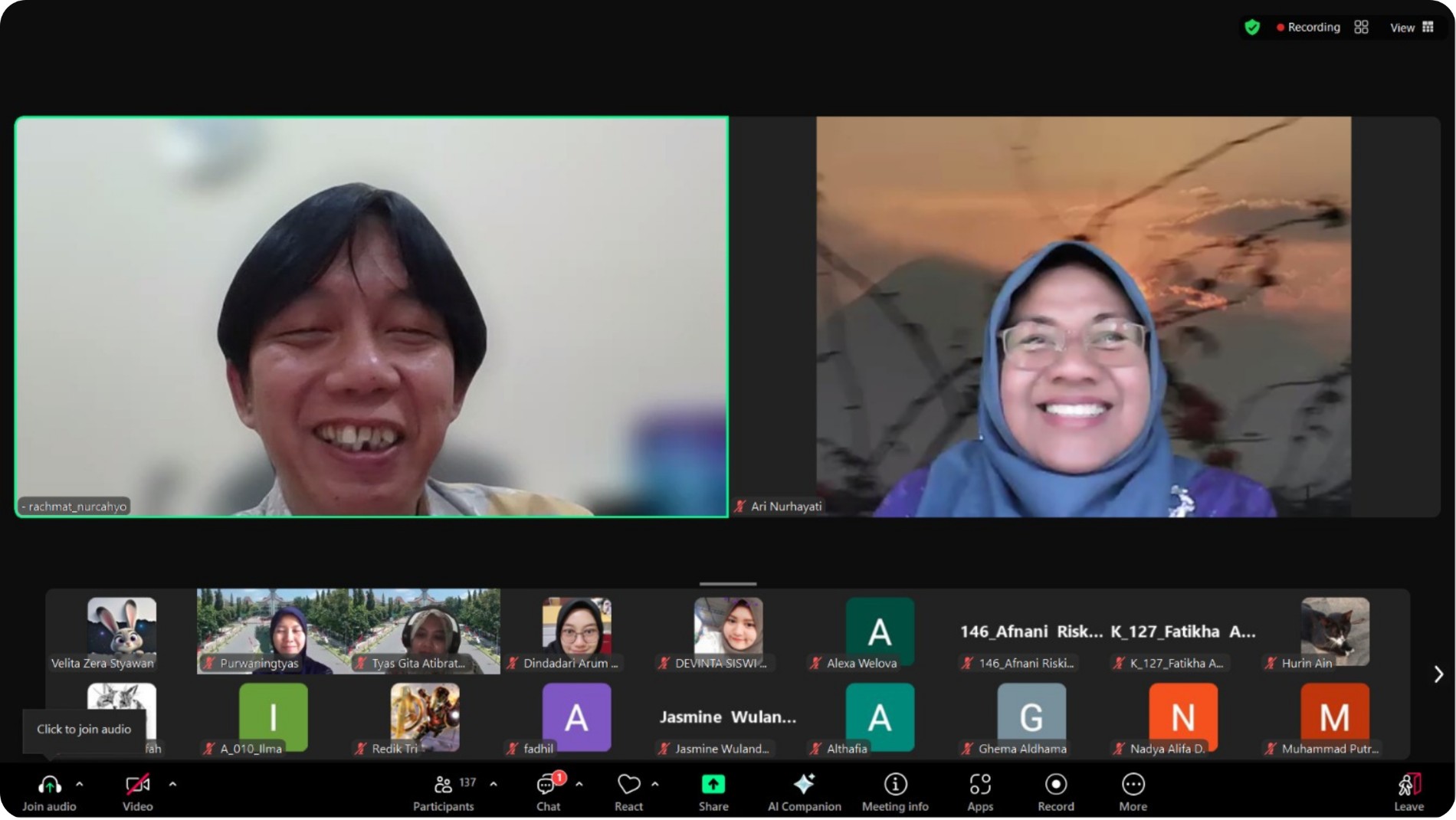The image size is (1456, 820).
Task: Expand audio options arrow beside Join audio
Action: click(x=80, y=784)
